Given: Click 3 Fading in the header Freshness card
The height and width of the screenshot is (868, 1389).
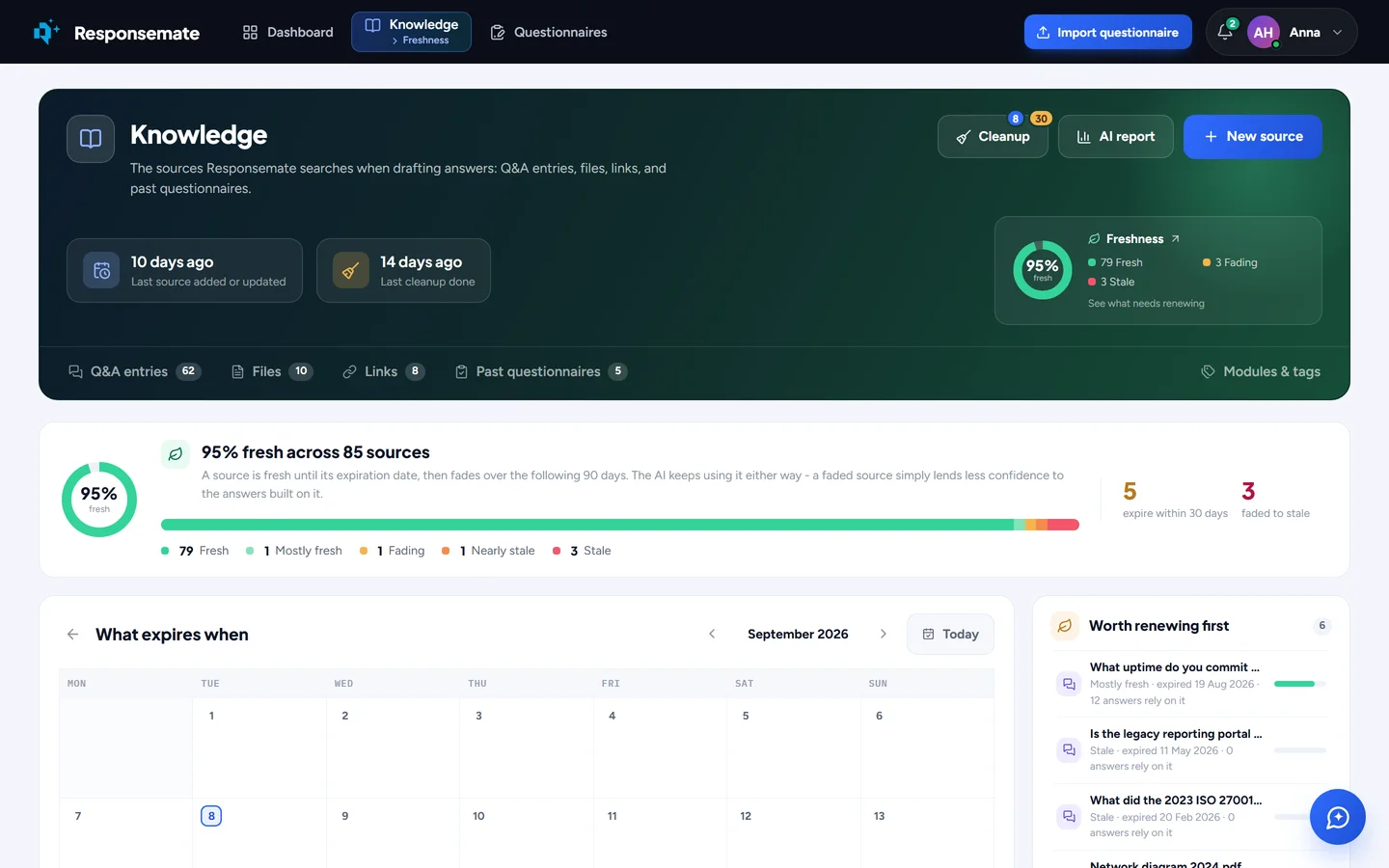Looking at the screenshot, I should [1230, 262].
